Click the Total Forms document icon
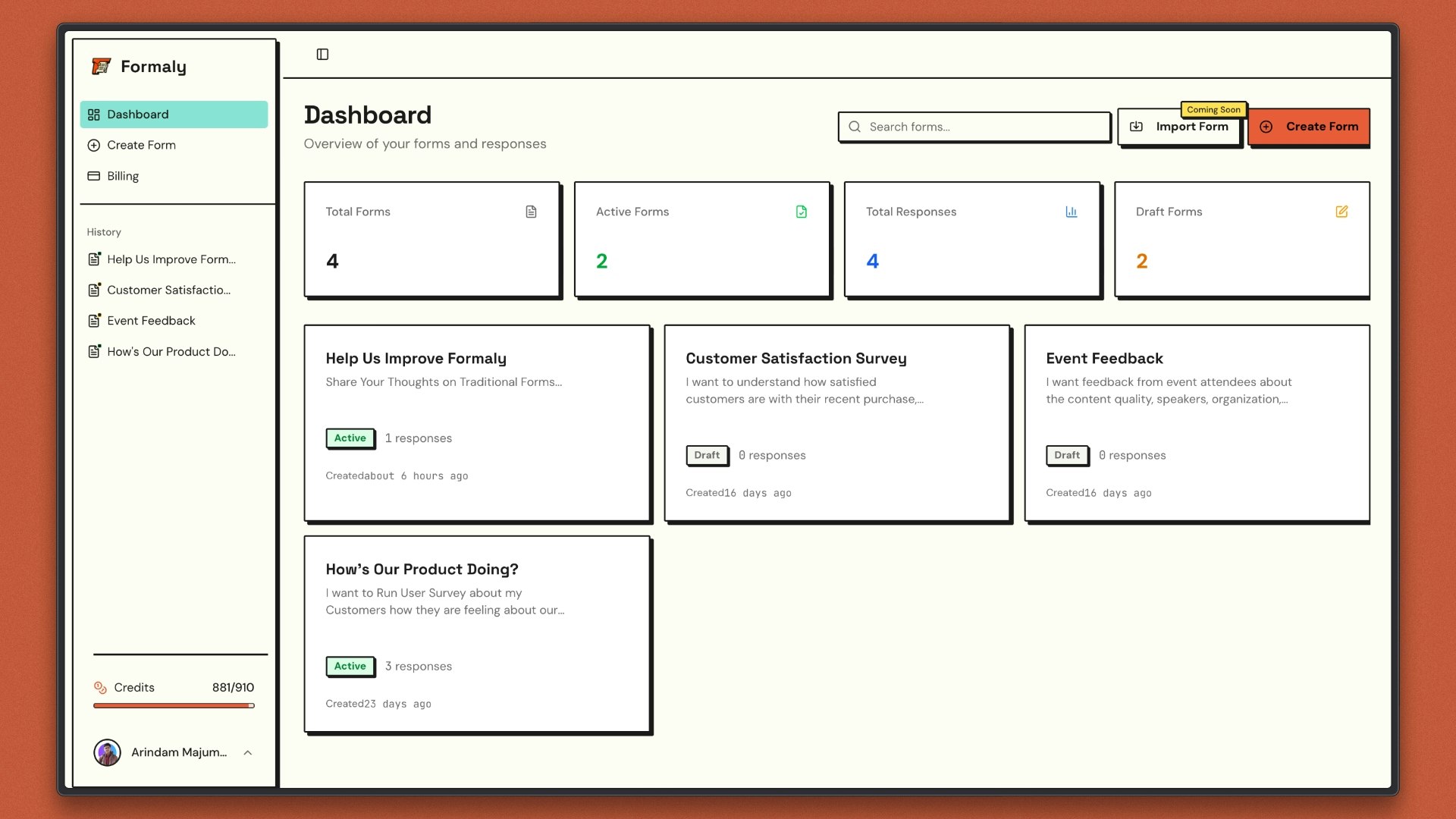This screenshot has width=1456, height=819. (531, 212)
